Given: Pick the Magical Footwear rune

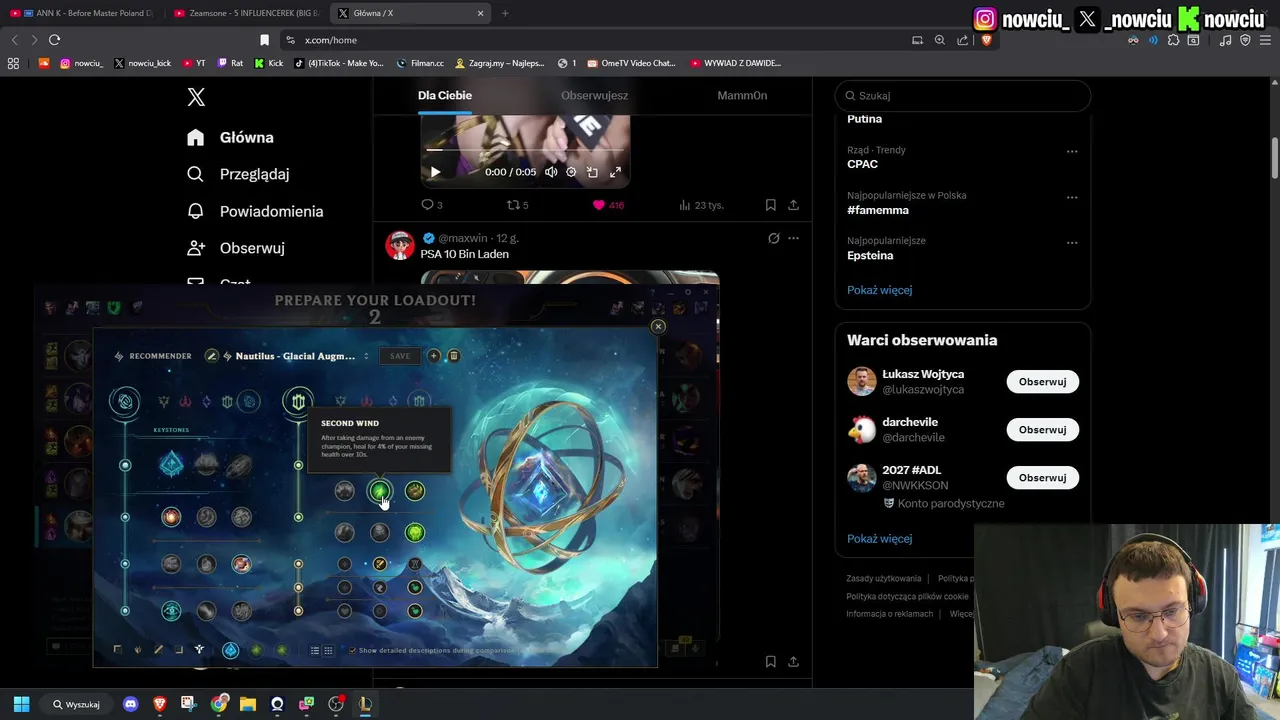Looking at the screenshot, I should 206,517.
